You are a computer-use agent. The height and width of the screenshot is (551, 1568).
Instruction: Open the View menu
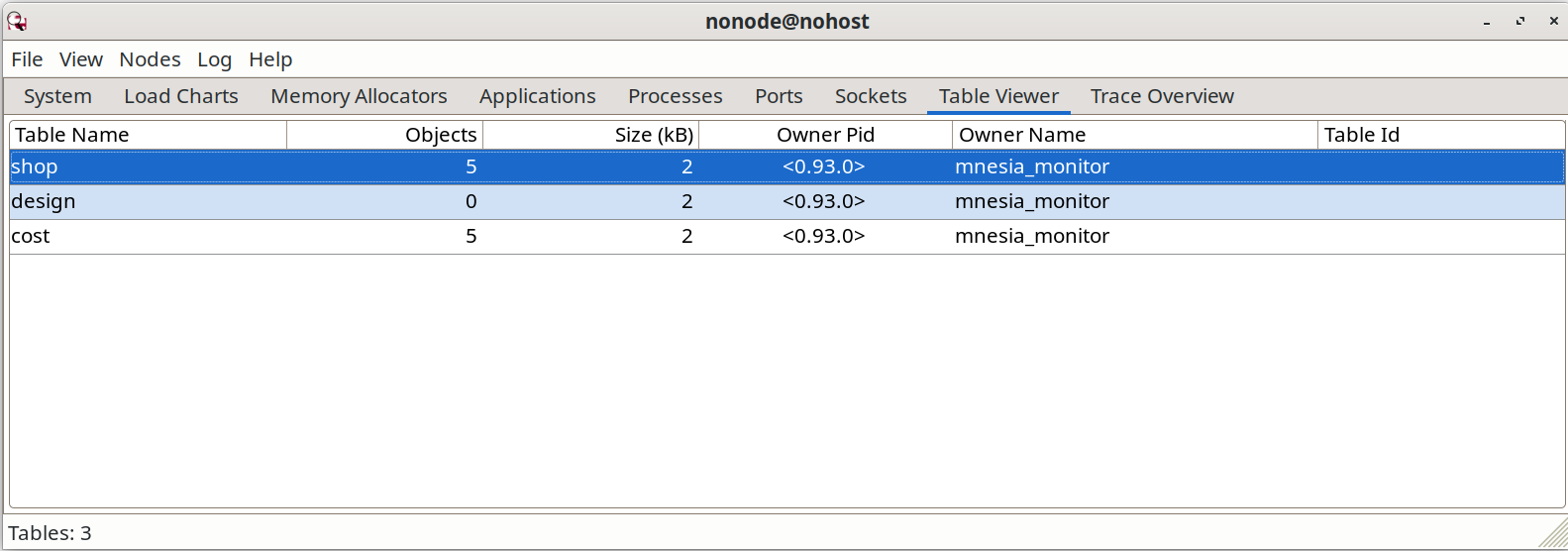81,59
